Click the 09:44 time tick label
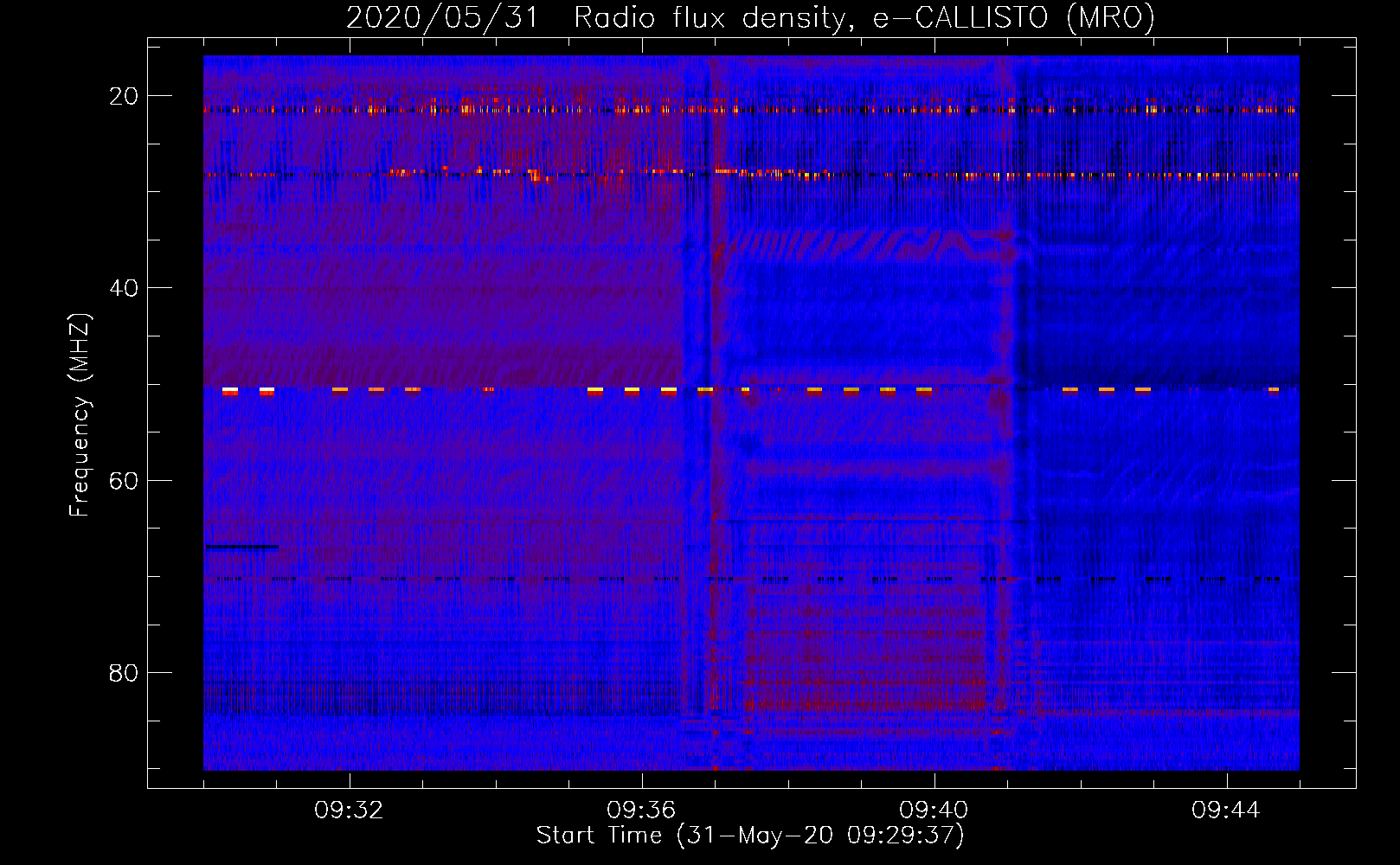1400x865 pixels. pyautogui.click(x=1227, y=811)
